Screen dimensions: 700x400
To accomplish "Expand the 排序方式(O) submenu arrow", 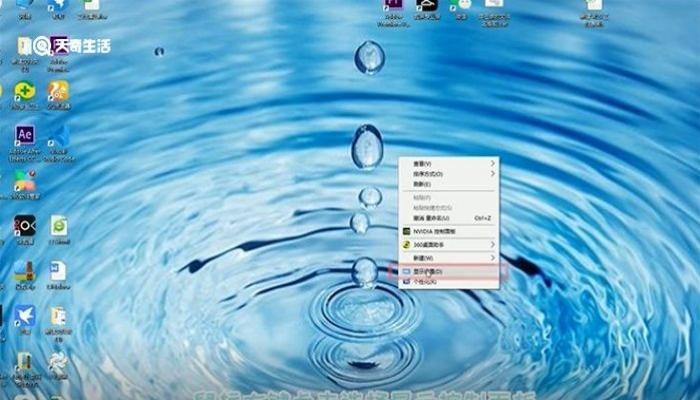I will click(493, 173).
